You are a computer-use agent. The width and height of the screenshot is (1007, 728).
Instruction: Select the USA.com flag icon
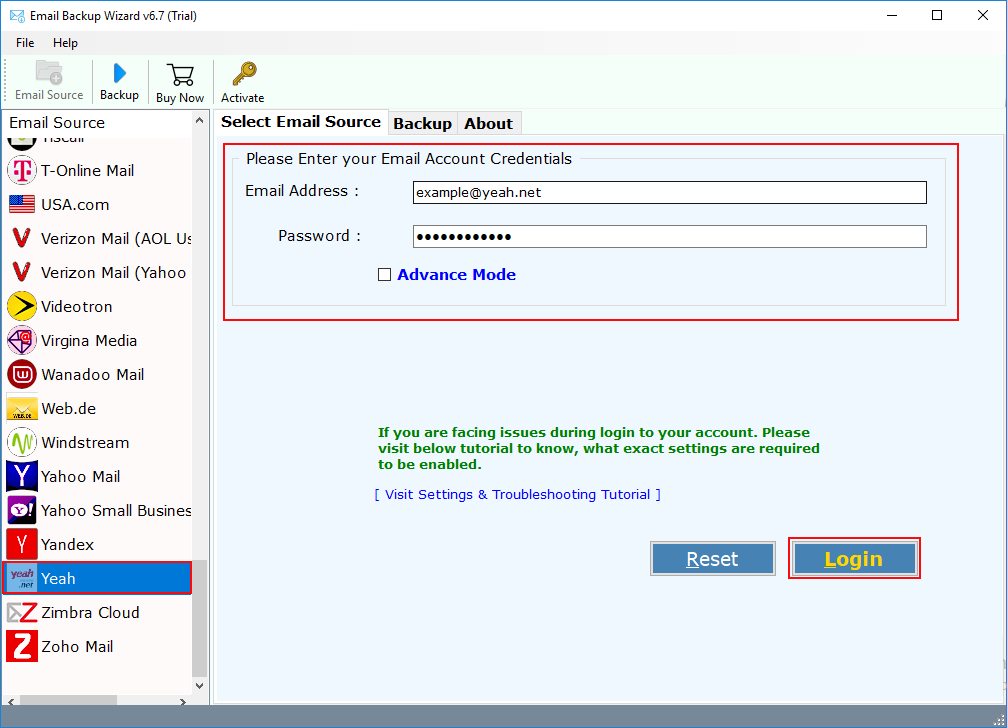tap(22, 204)
